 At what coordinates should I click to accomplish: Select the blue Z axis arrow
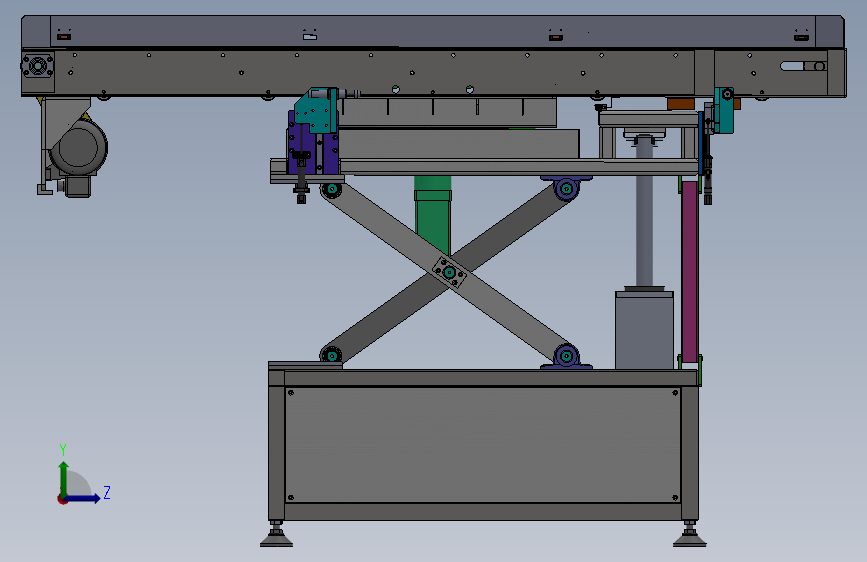click(83, 498)
